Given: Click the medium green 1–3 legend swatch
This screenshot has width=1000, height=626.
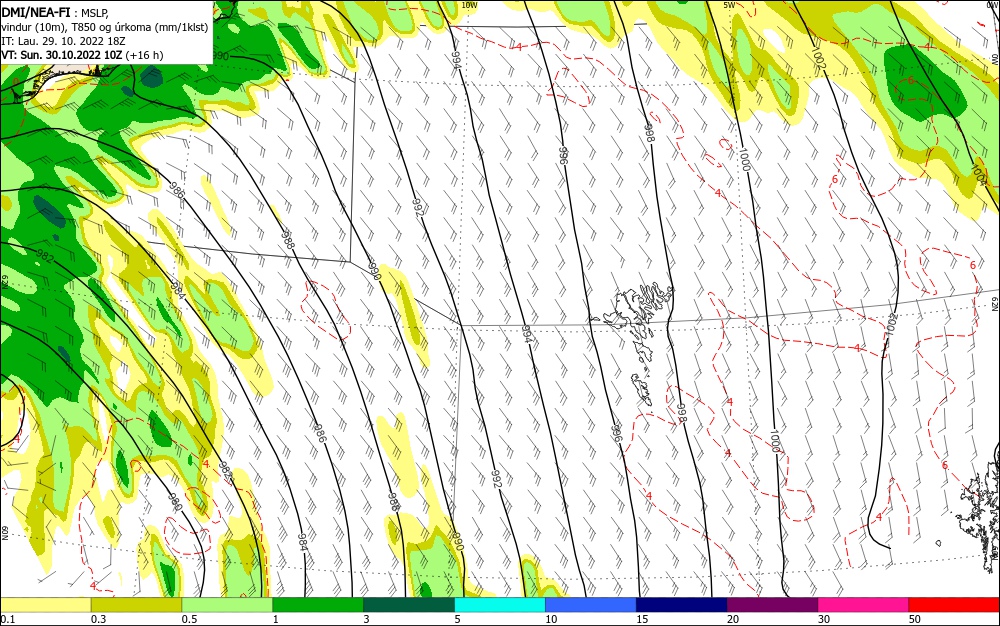Looking at the screenshot, I should (318, 605).
